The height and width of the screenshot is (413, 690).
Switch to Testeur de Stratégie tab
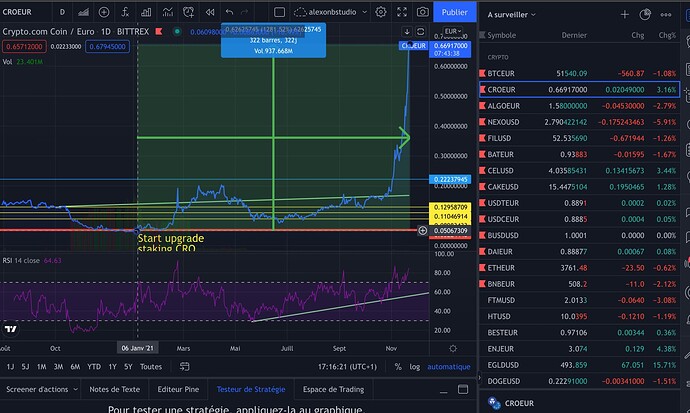click(x=251, y=389)
